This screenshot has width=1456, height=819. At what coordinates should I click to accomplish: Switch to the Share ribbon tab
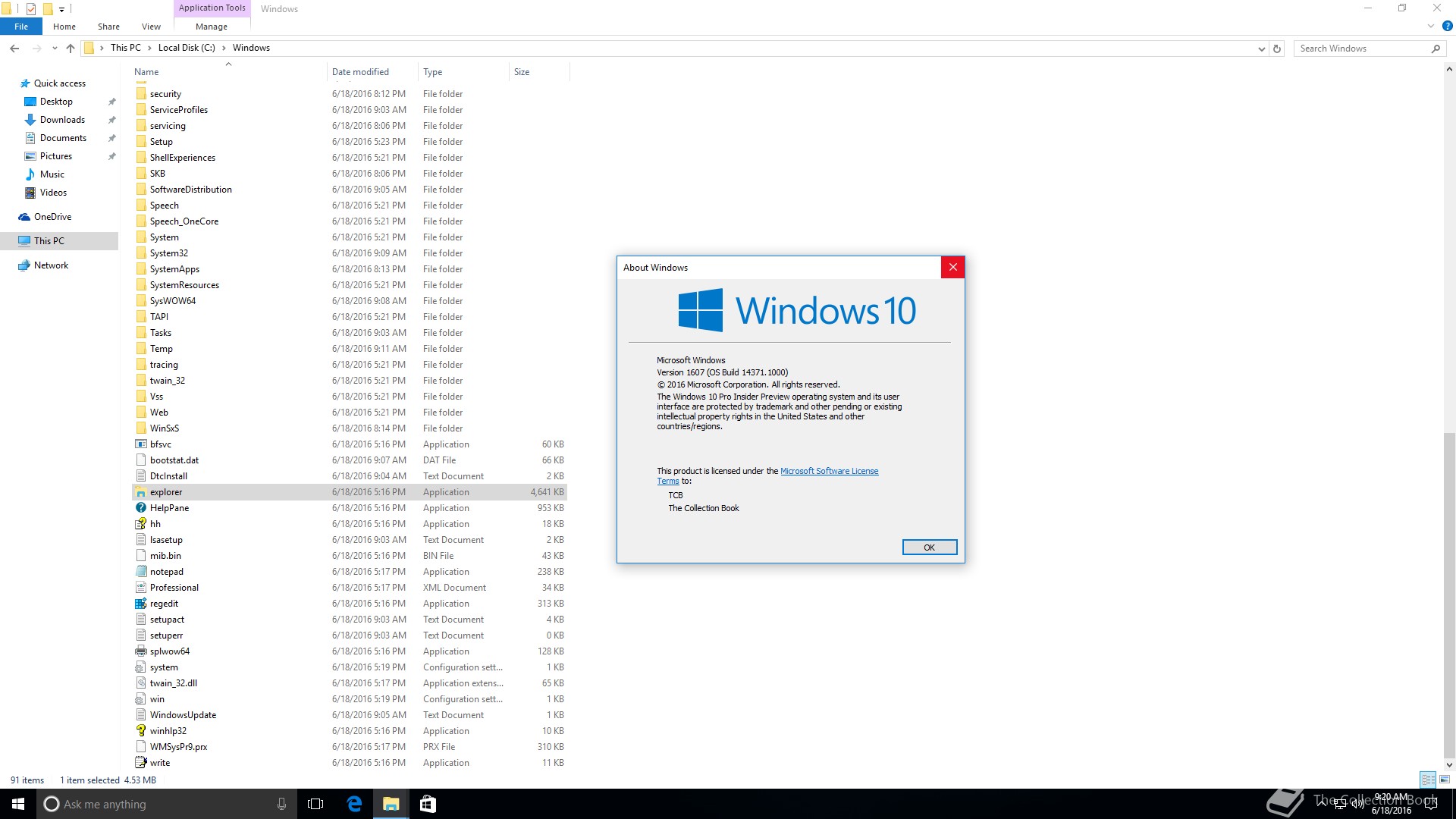[x=108, y=27]
